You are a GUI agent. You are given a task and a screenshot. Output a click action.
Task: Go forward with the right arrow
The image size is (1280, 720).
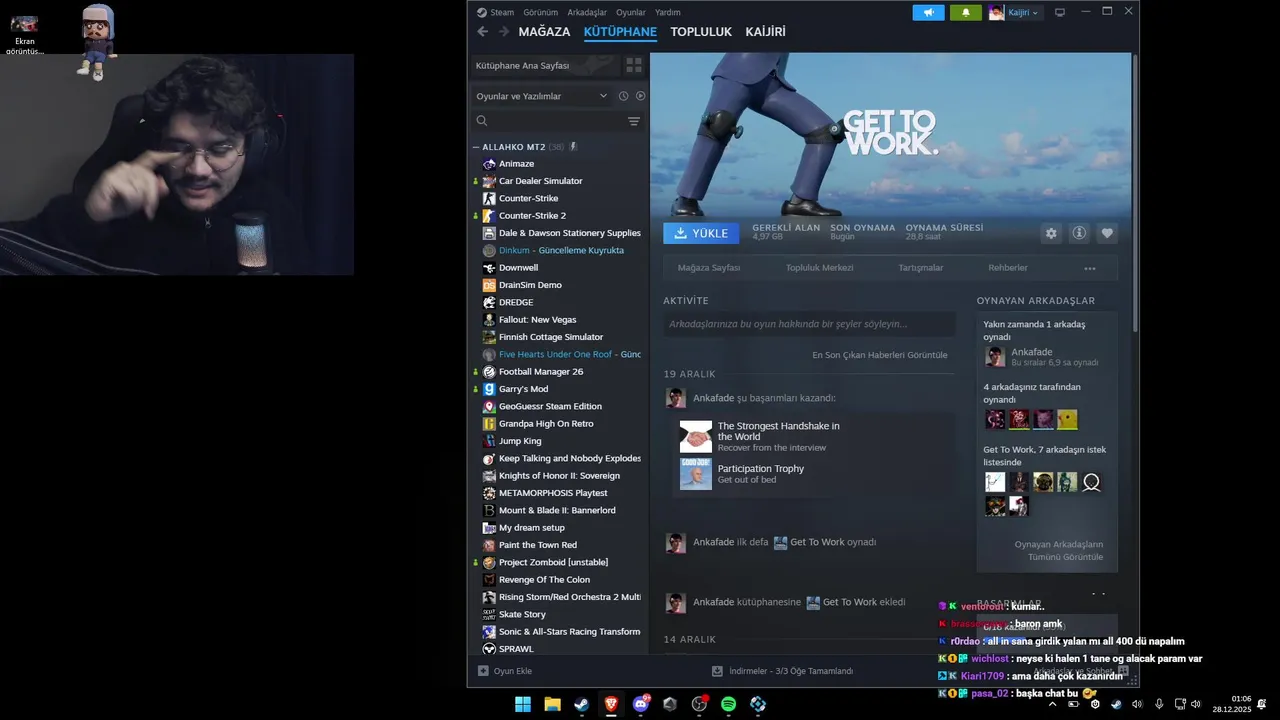[504, 31]
